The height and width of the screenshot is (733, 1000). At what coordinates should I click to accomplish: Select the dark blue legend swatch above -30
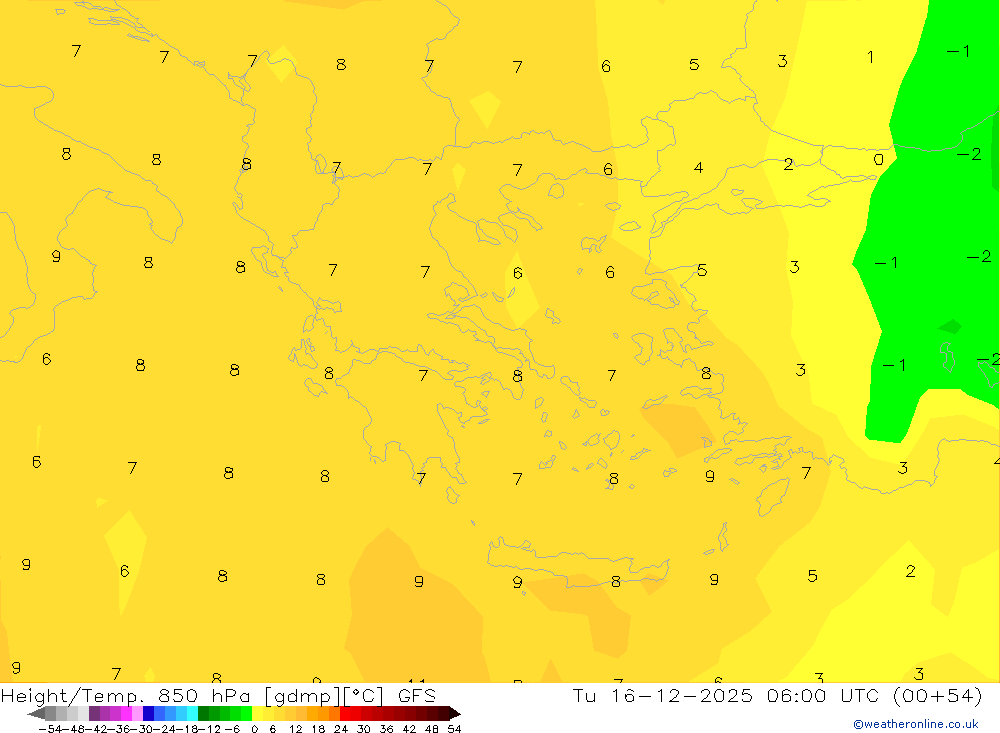point(149,714)
